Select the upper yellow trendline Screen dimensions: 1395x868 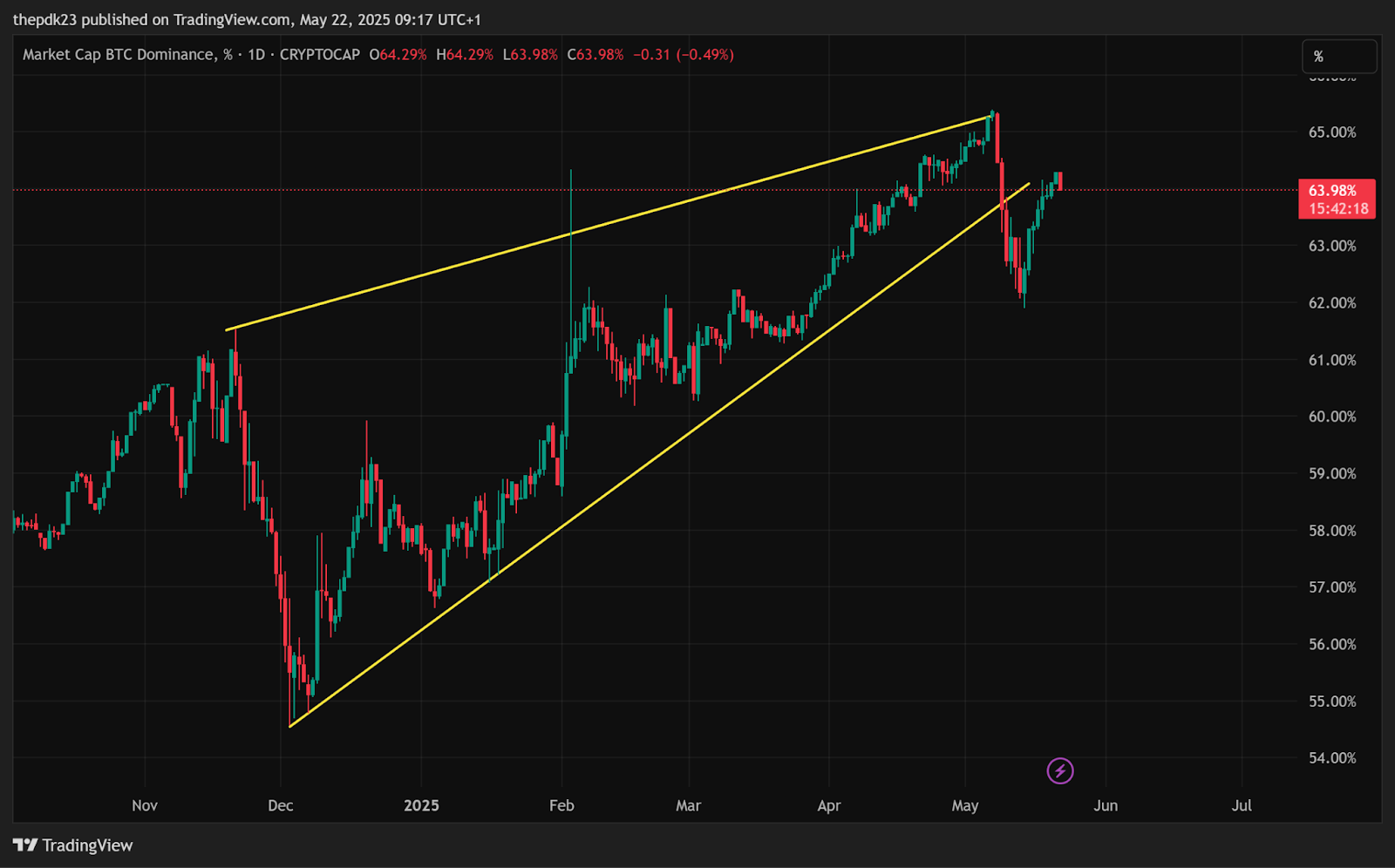(x=610, y=222)
